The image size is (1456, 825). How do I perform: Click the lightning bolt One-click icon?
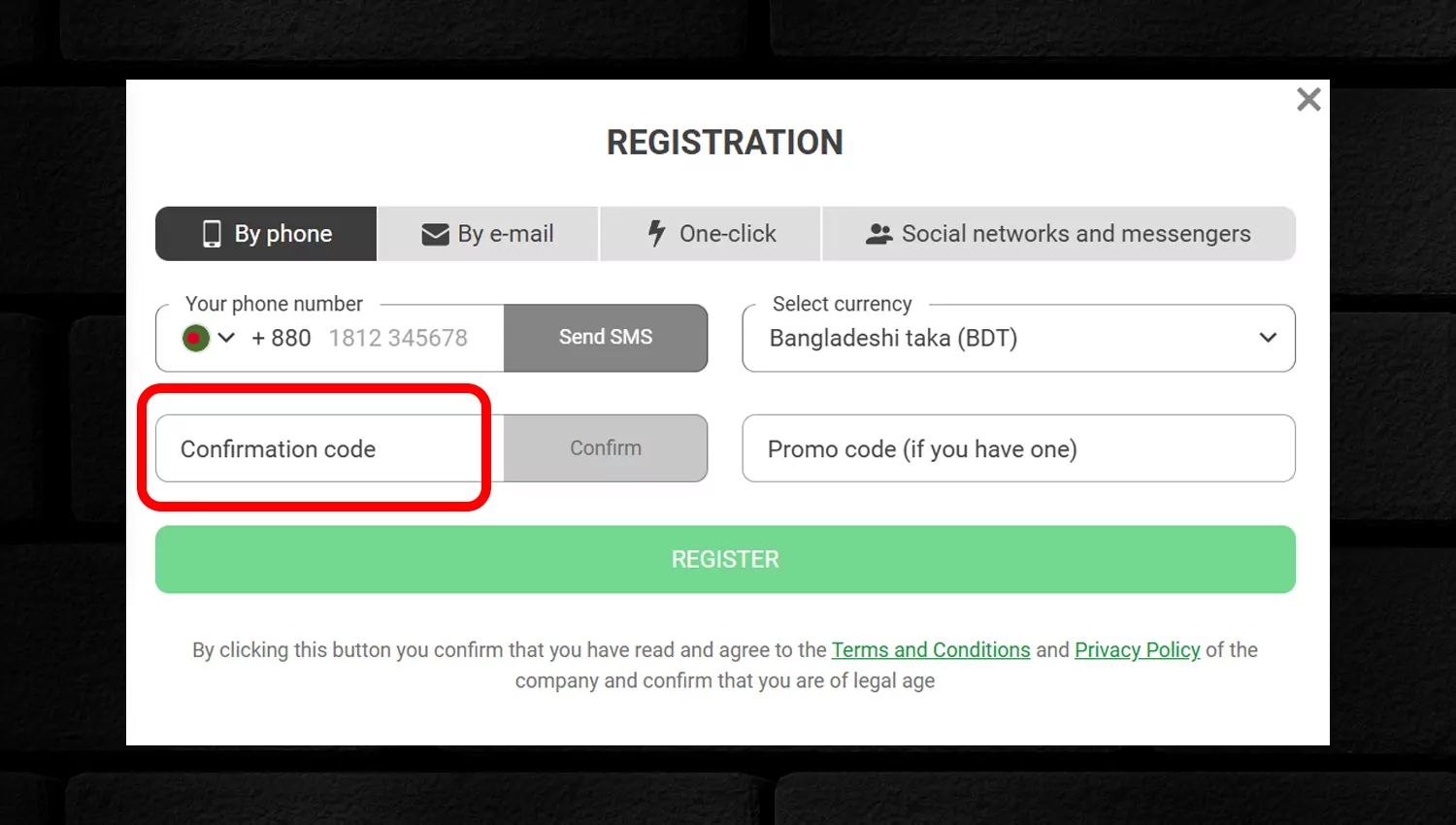tap(657, 233)
